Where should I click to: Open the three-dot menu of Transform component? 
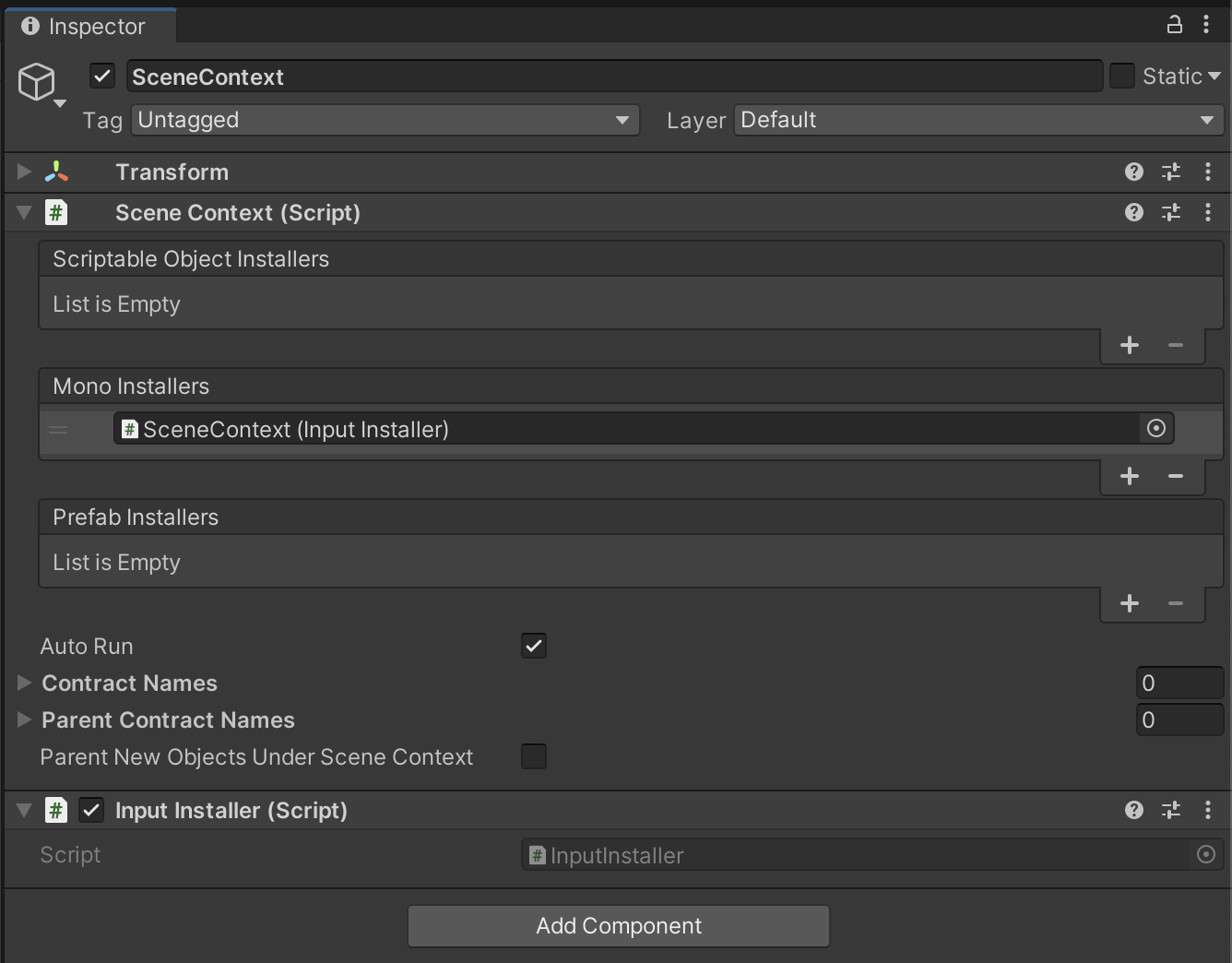1208,172
